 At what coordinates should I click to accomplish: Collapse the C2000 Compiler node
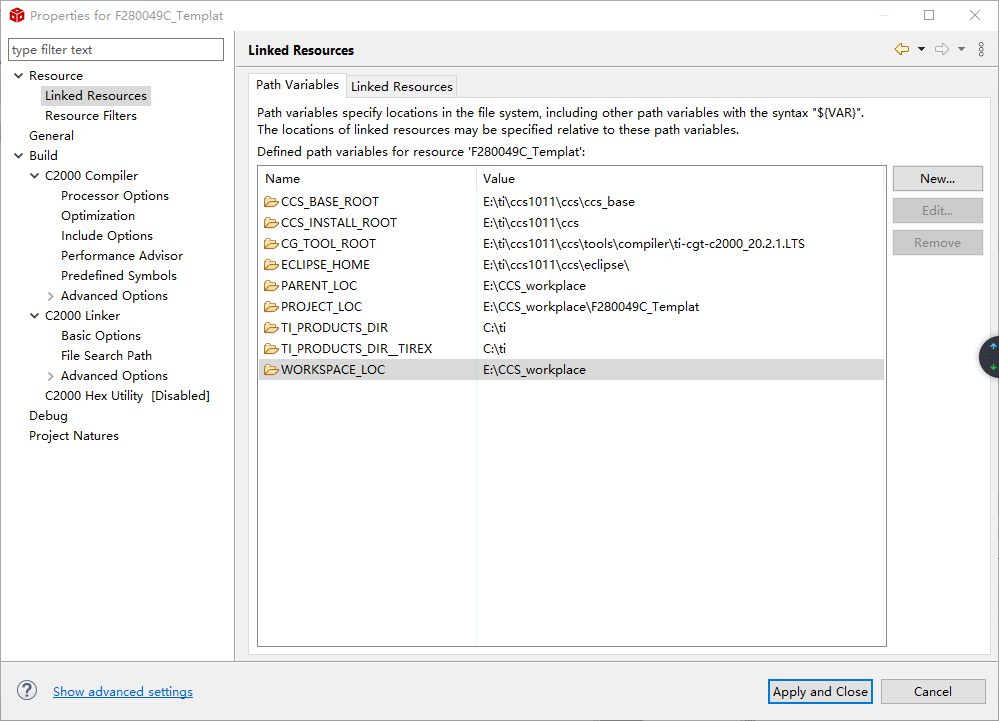(34, 176)
